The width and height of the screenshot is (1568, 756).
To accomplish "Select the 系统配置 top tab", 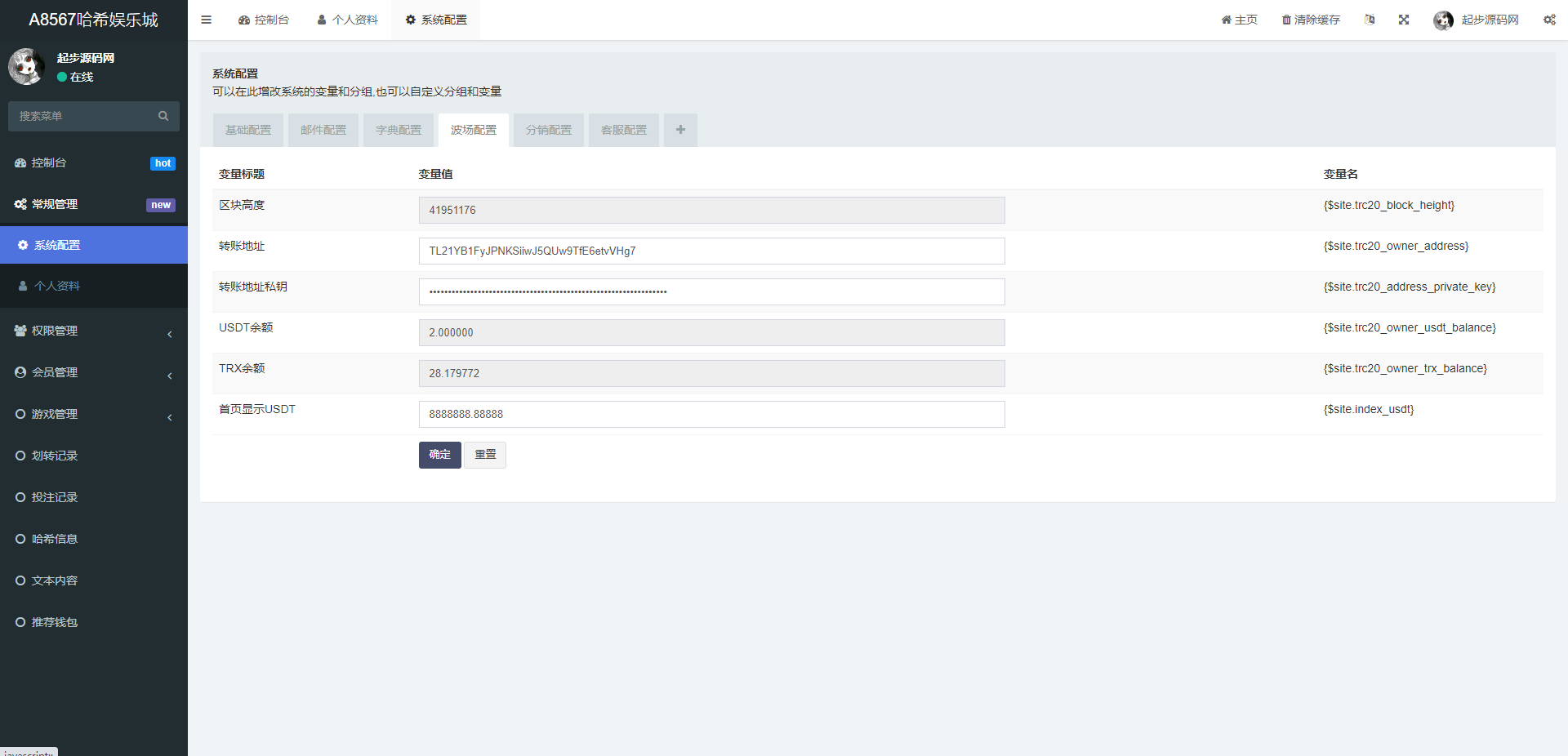I will 436,20.
